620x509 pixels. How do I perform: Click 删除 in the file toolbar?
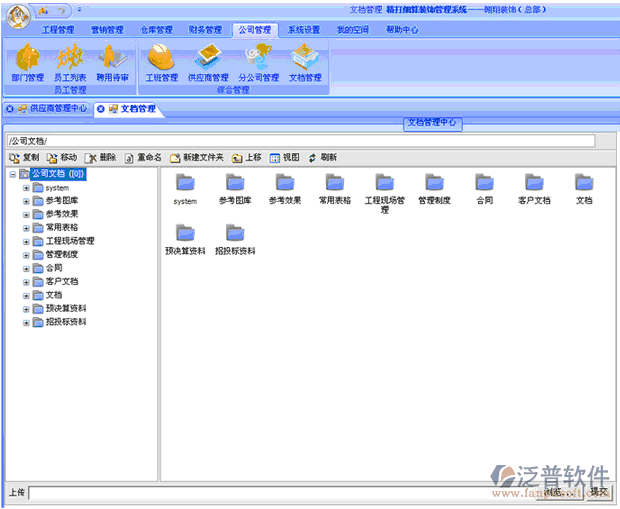point(101,158)
